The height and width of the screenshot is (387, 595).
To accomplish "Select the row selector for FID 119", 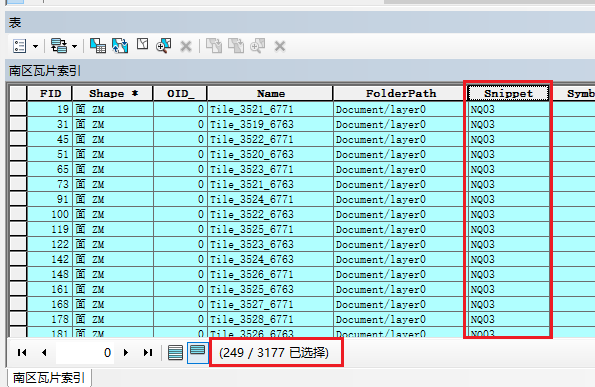I will point(18,229).
